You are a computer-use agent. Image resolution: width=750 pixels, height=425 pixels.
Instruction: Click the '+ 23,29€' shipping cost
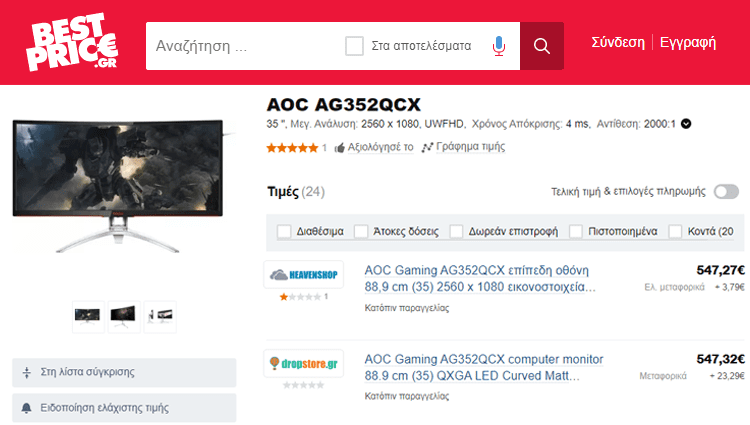(x=727, y=376)
